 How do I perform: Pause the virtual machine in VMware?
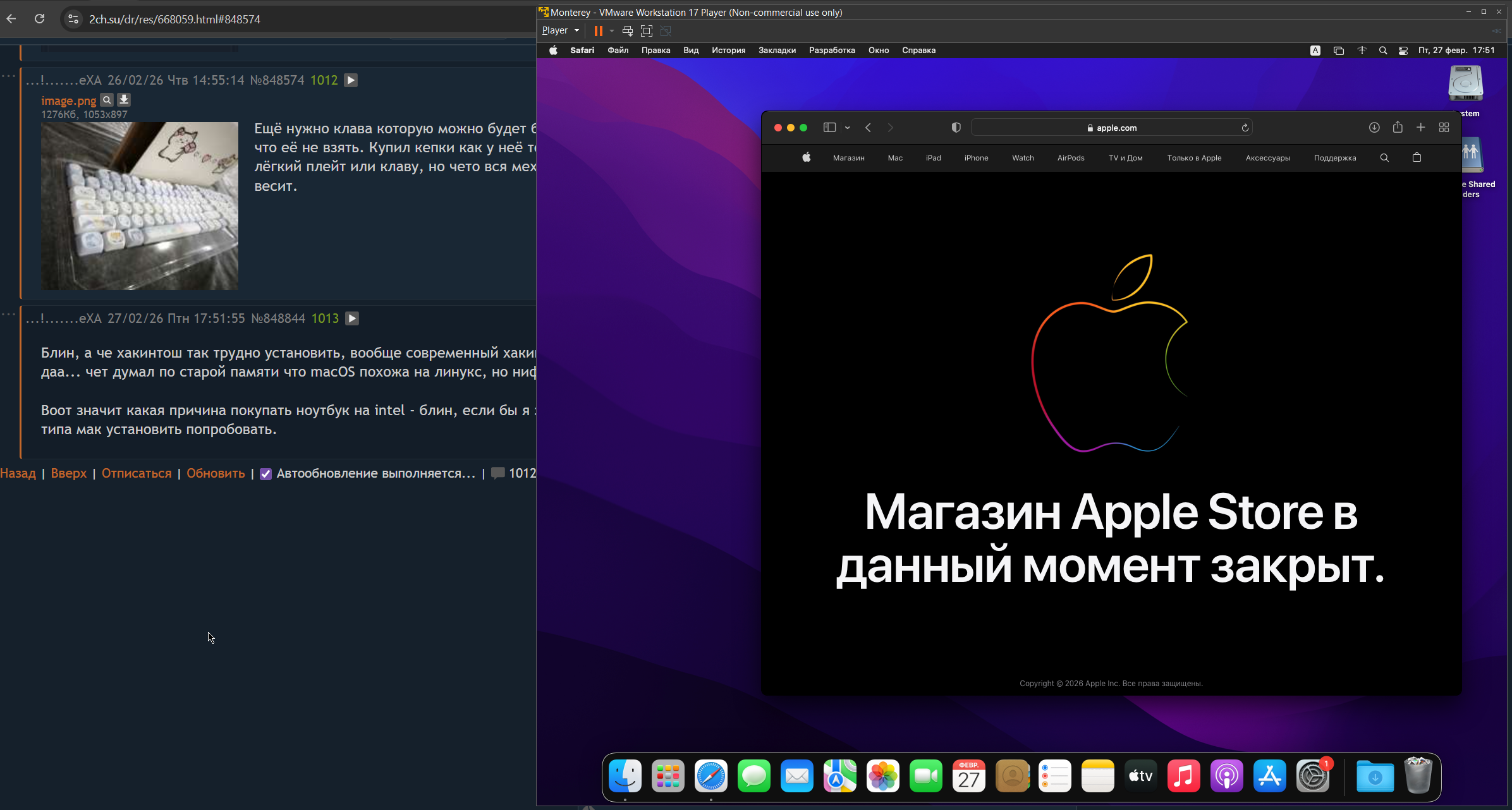pos(598,31)
